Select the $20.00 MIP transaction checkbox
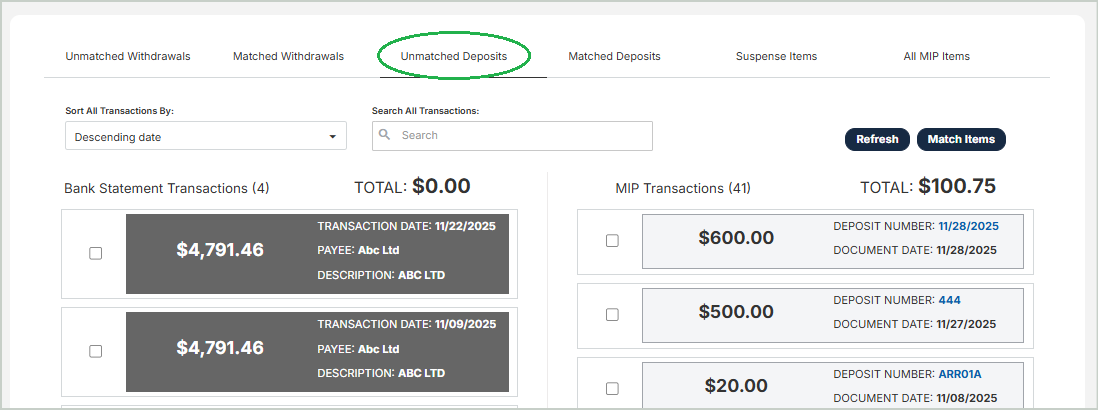The width and height of the screenshot is (1098, 410). [612, 388]
